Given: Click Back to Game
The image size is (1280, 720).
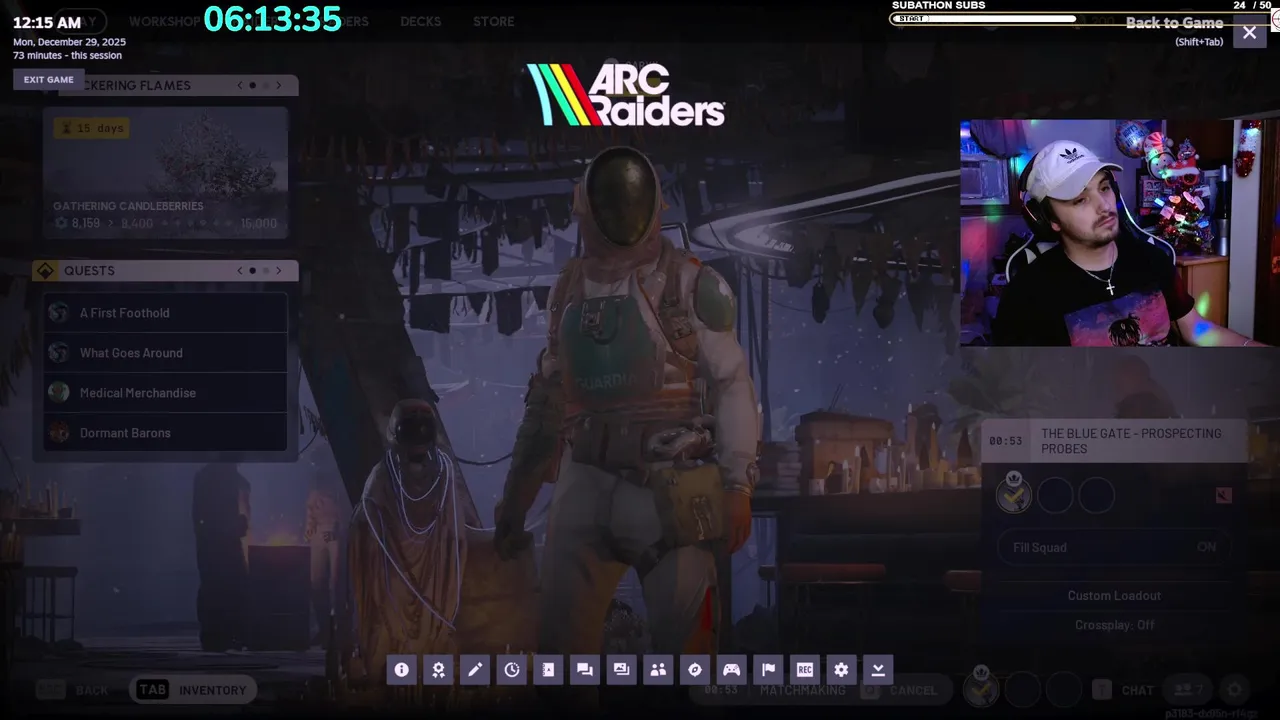Looking at the screenshot, I should pos(1174,23).
